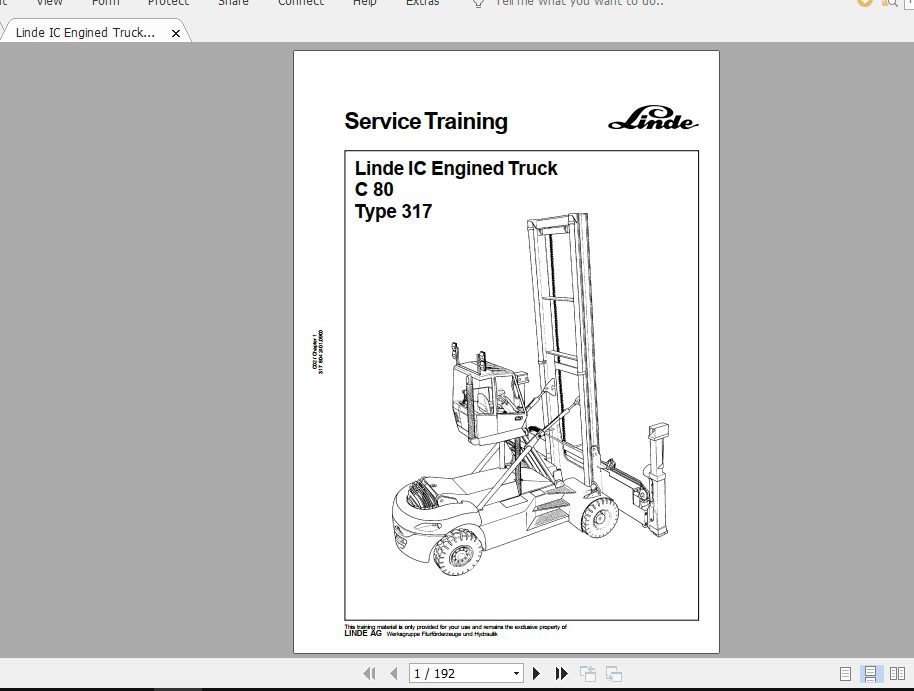The image size is (914, 691).
Task: Switch to two-page facing view
Action: pos(898,674)
